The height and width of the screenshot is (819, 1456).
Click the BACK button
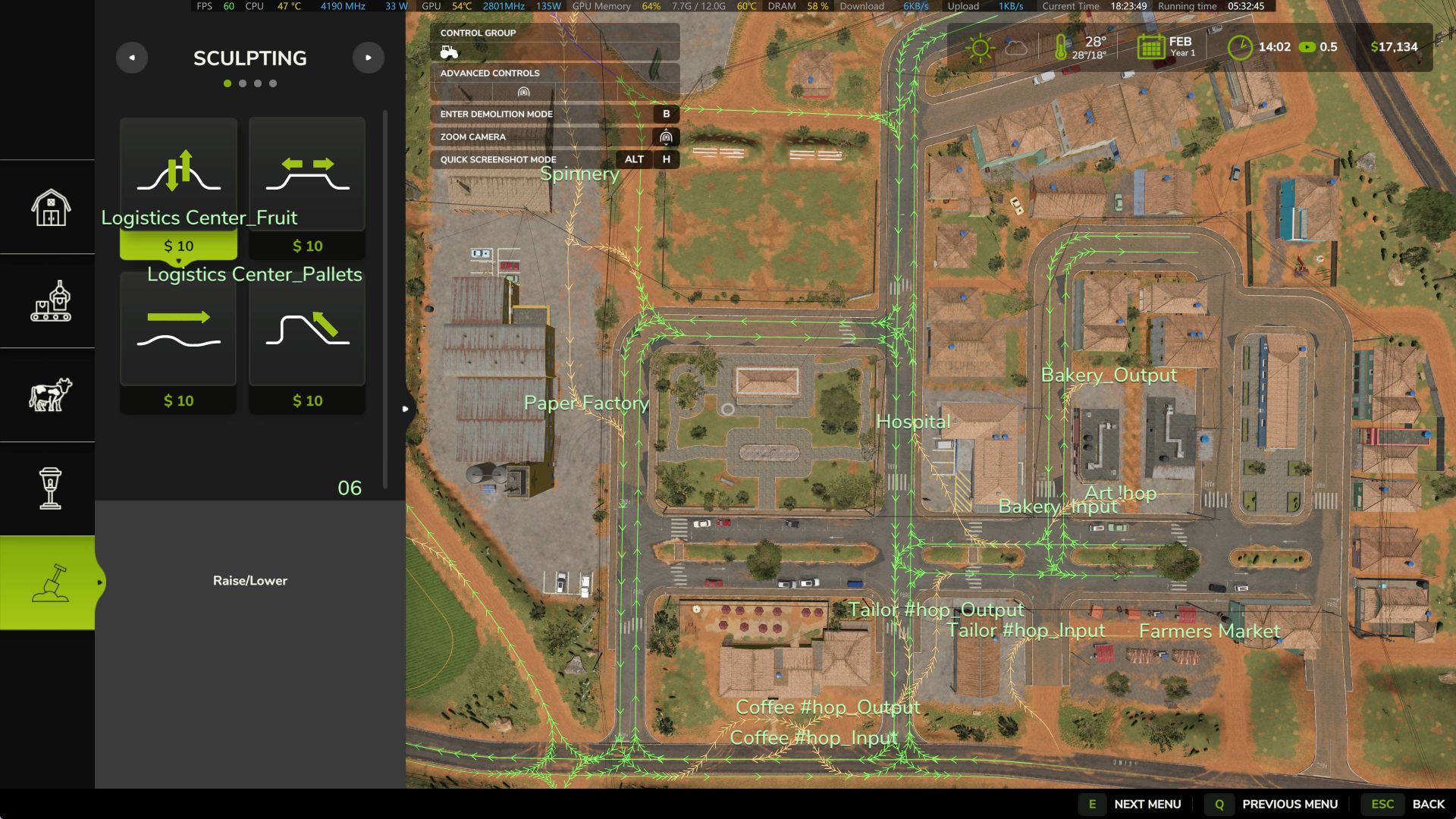coord(1404,804)
